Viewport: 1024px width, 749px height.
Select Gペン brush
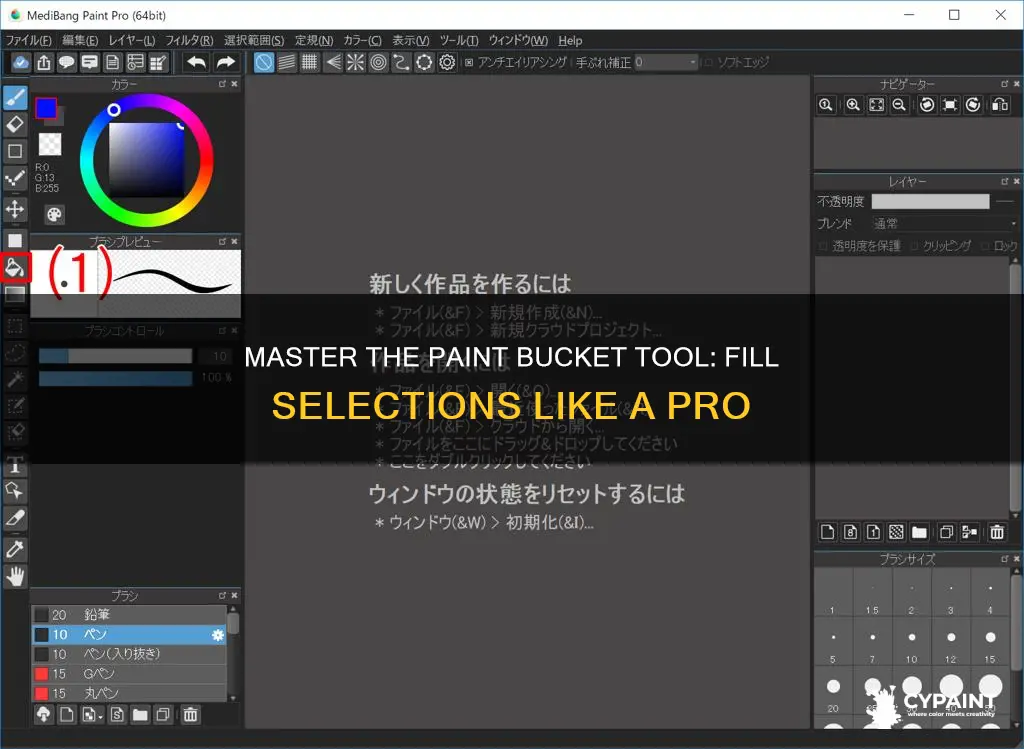click(x=129, y=674)
